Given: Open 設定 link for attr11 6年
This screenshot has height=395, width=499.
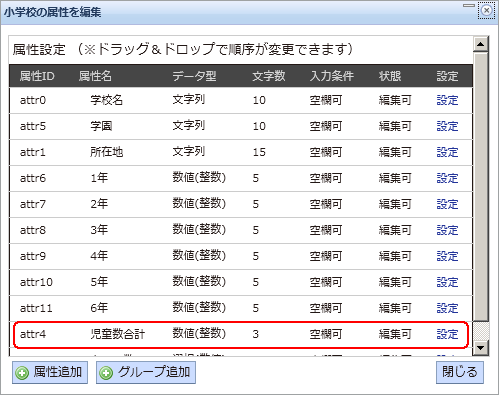Looking at the screenshot, I should [x=447, y=308].
